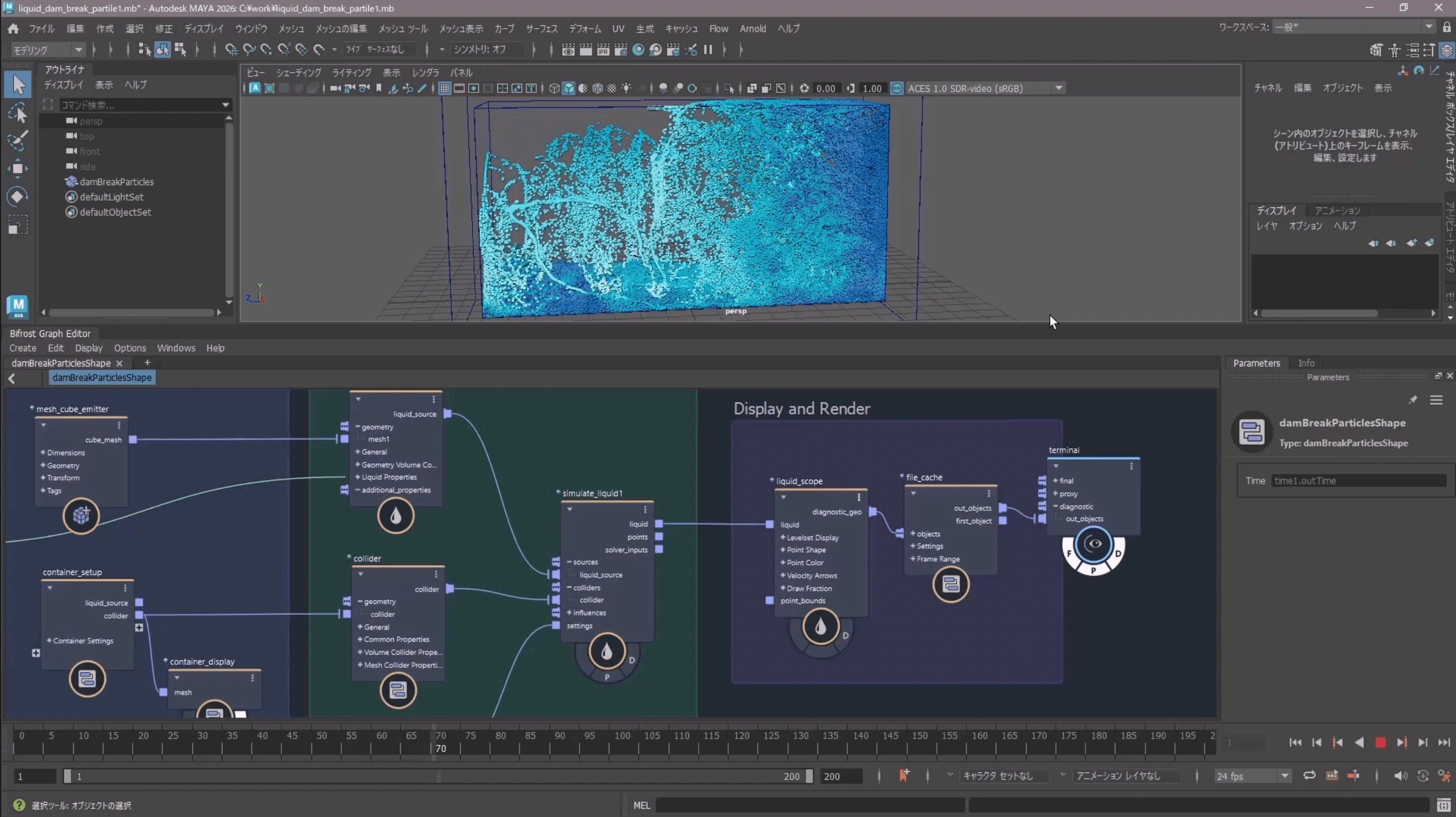The height and width of the screenshot is (817, 1456).
Task: Toggle the P flag on simulate_liquid1 node
Action: point(607,677)
